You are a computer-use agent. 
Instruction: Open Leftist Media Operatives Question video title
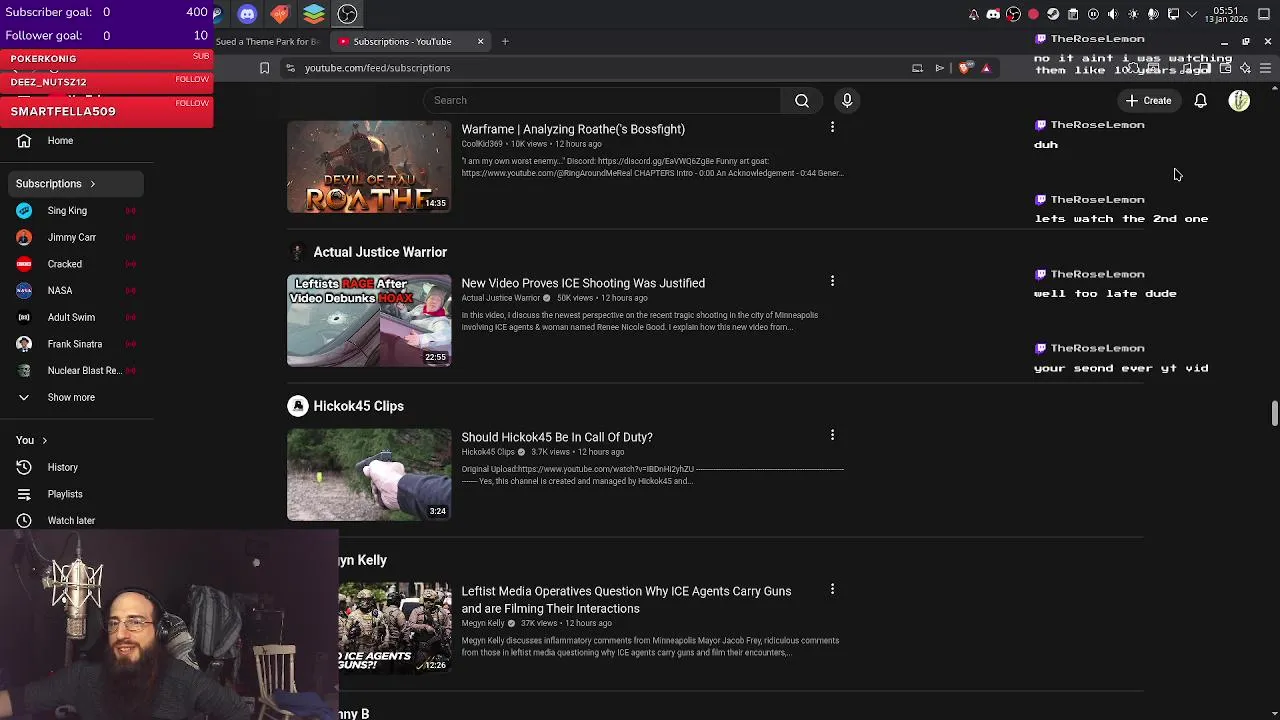point(626,600)
